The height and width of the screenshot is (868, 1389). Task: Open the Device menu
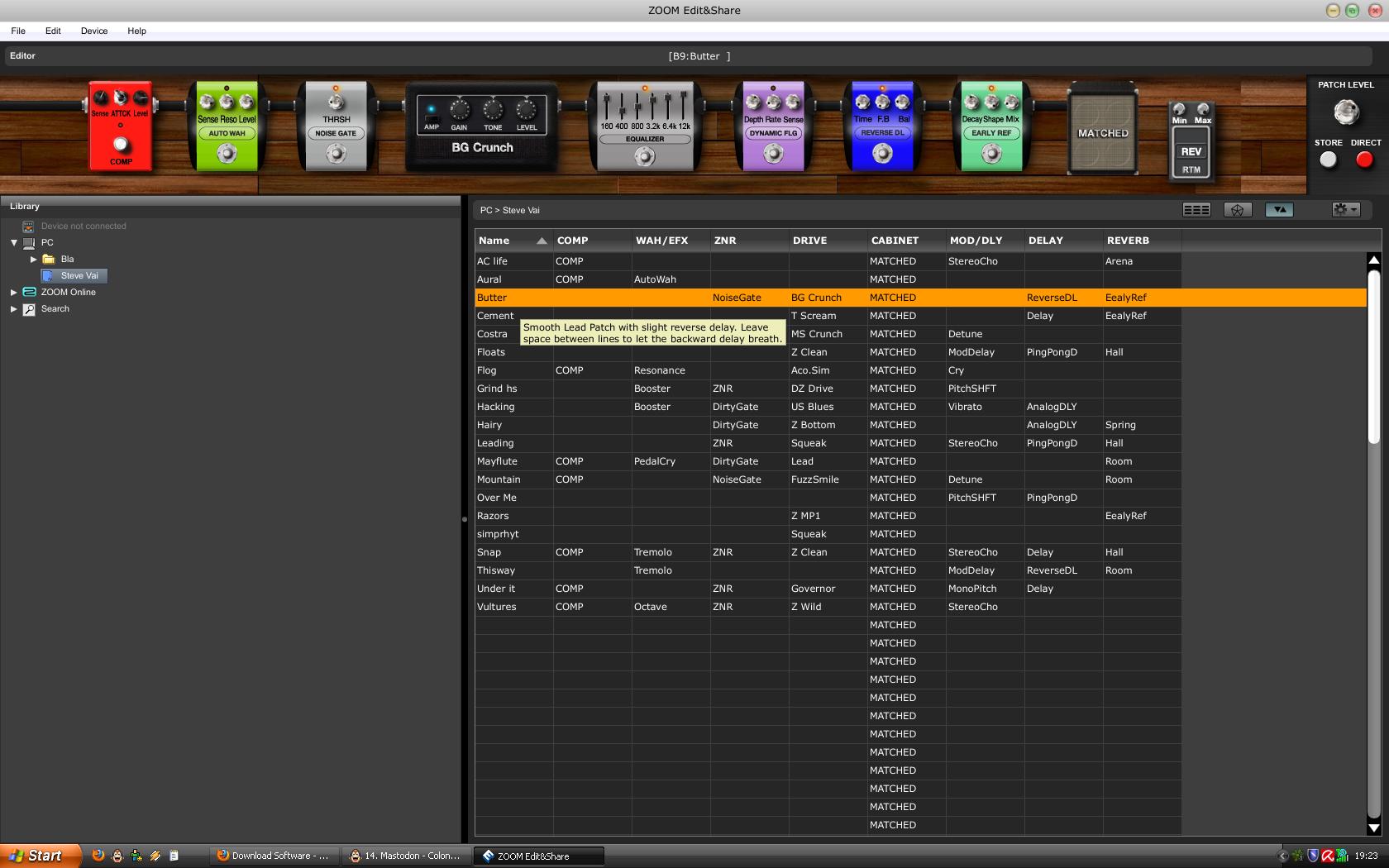[x=94, y=31]
